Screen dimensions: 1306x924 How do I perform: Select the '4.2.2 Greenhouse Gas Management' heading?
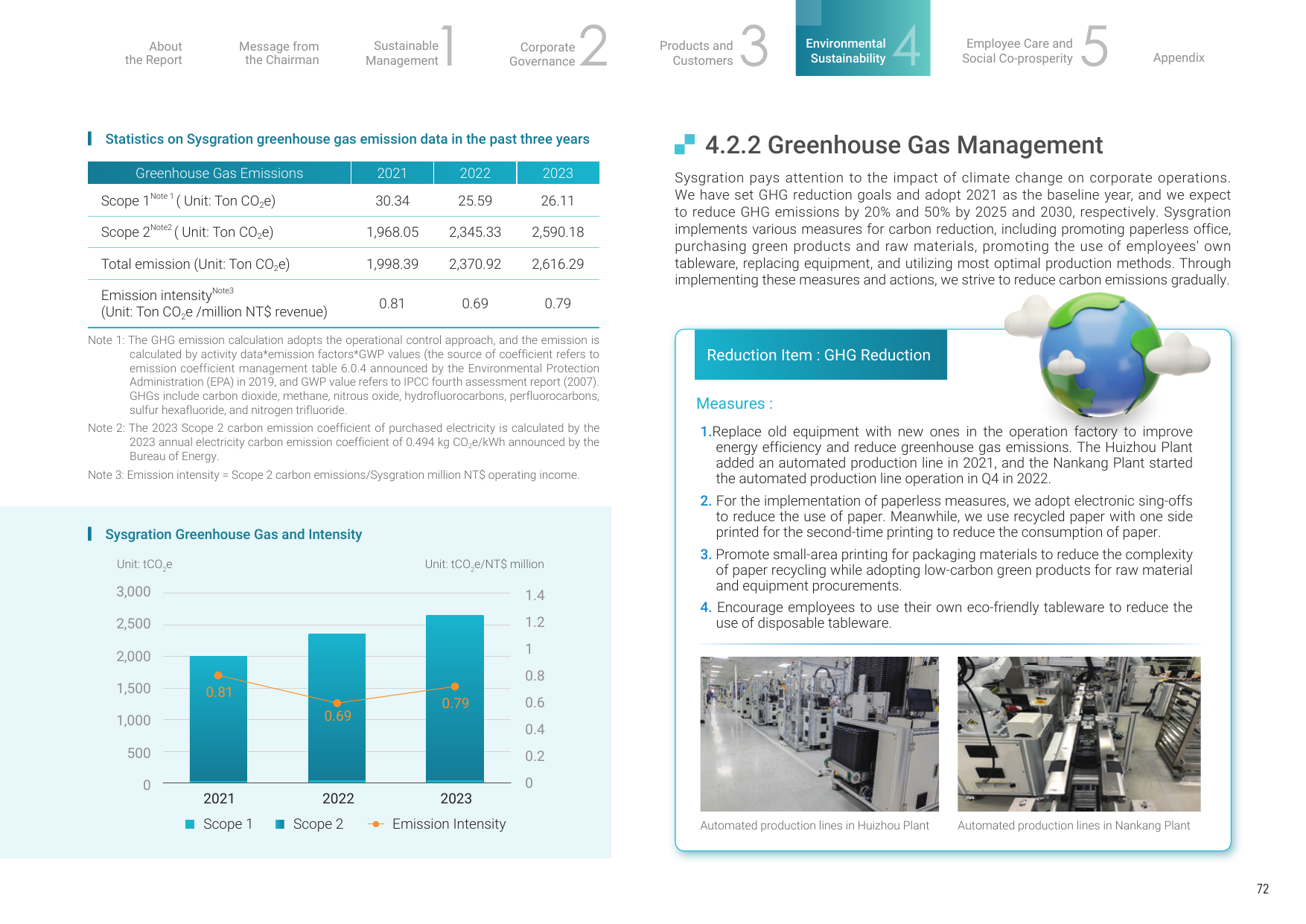(903, 145)
